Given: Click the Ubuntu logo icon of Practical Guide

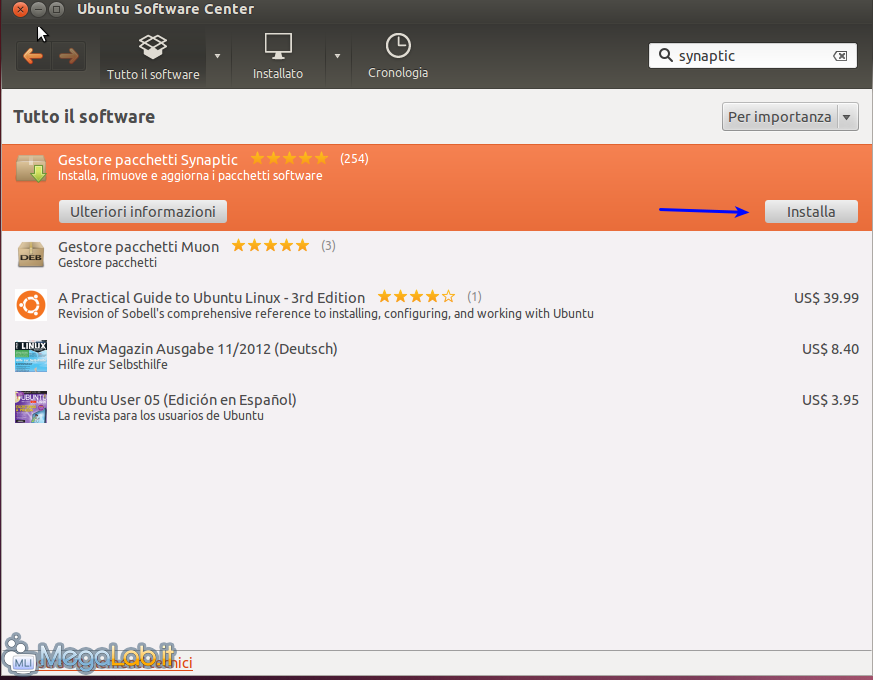Looking at the screenshot, I should pyautogui.click(x=31, y=305).
